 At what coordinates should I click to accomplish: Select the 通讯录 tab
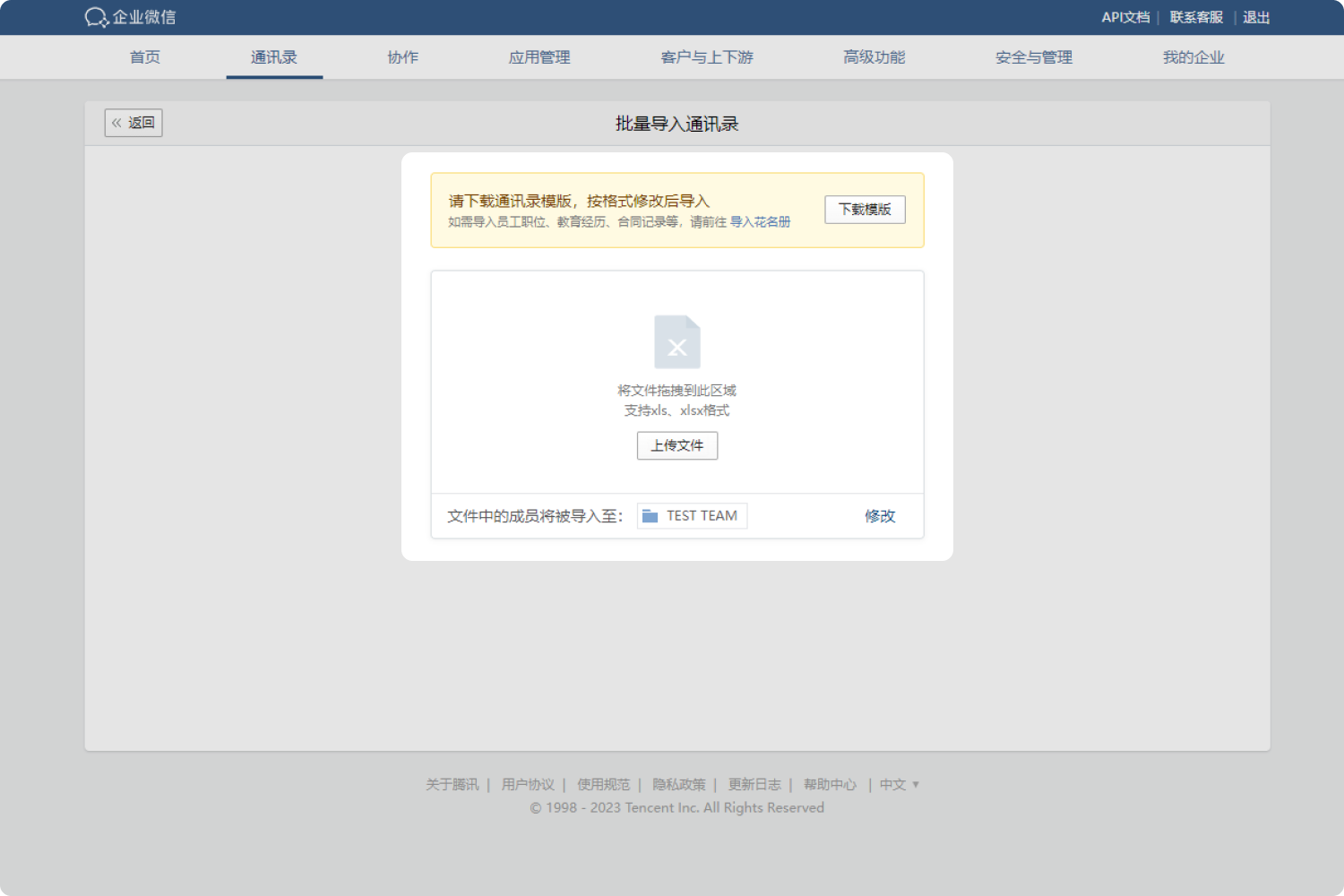pyautogui.click(x=274, y=57)
